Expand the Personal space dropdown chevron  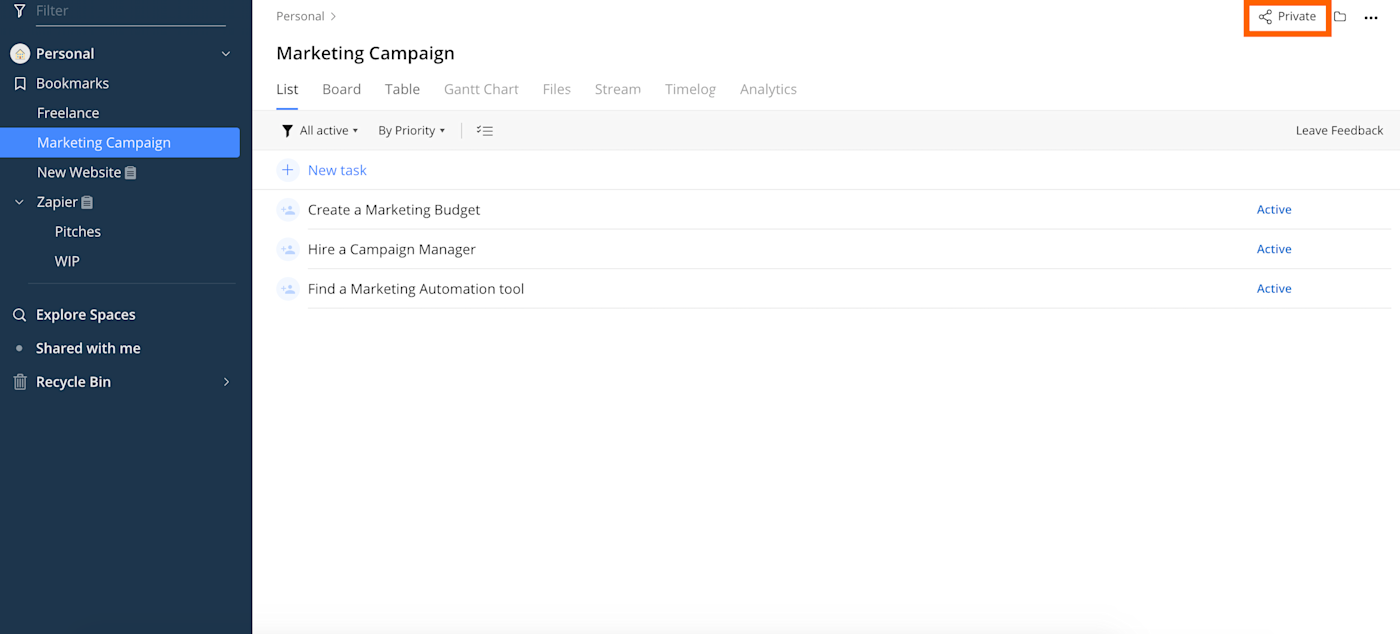click(x=226, y=54)
